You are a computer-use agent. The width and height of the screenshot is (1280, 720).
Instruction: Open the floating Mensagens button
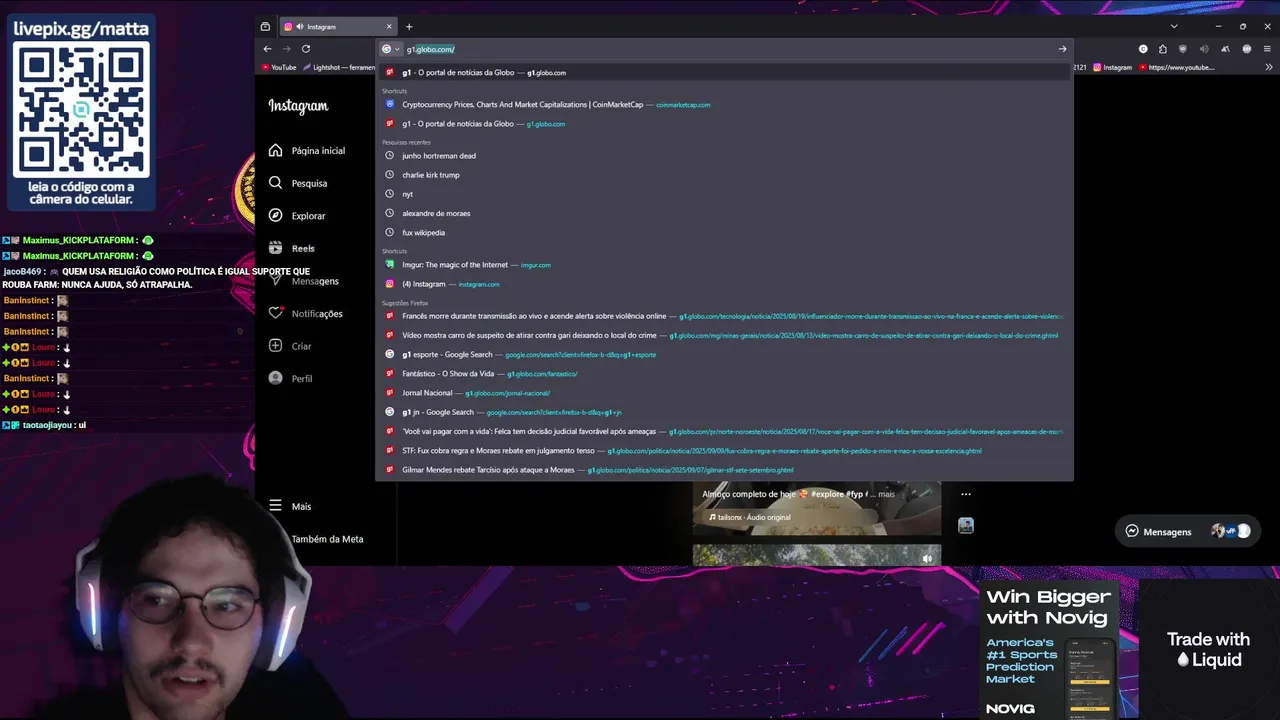1187,532
